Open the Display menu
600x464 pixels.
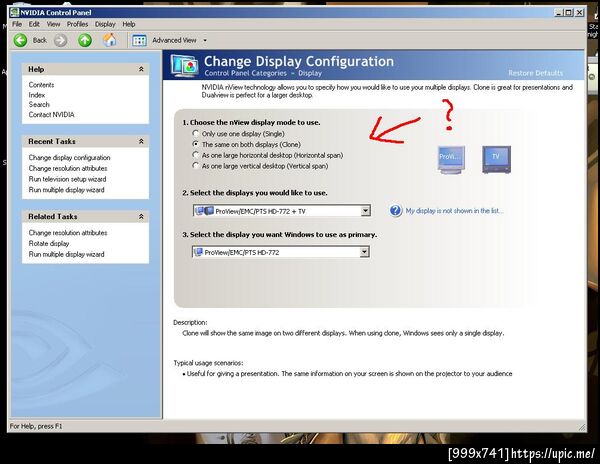pos(105,24)
